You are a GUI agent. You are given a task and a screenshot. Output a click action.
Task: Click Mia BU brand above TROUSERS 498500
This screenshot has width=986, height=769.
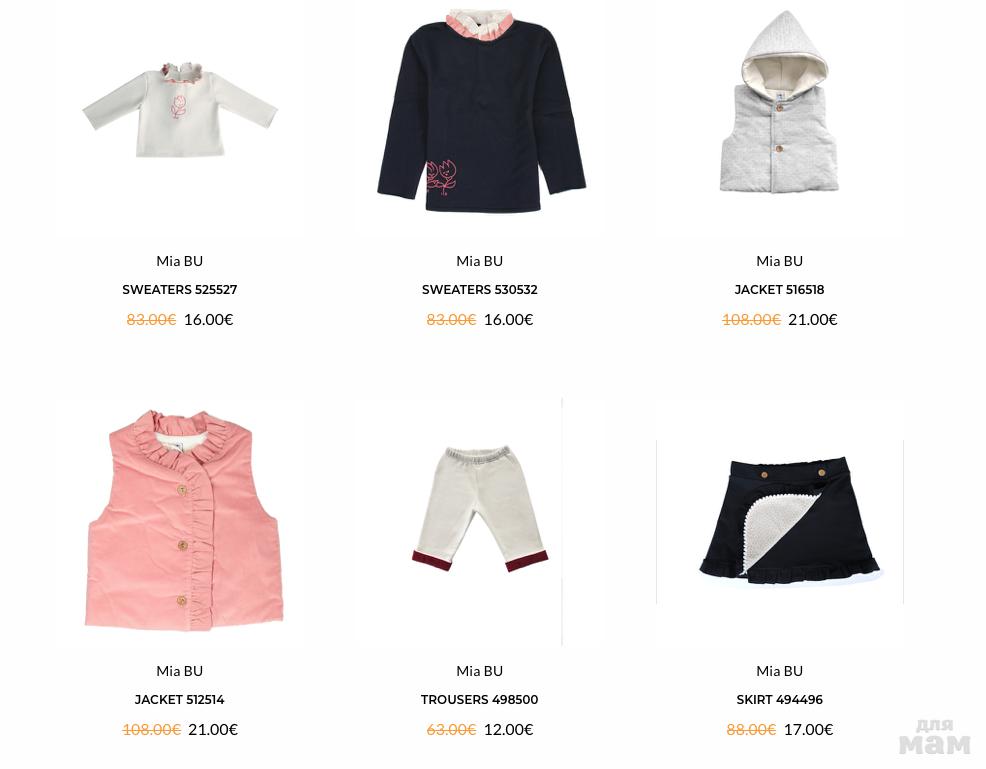click(x=480, y=671)
